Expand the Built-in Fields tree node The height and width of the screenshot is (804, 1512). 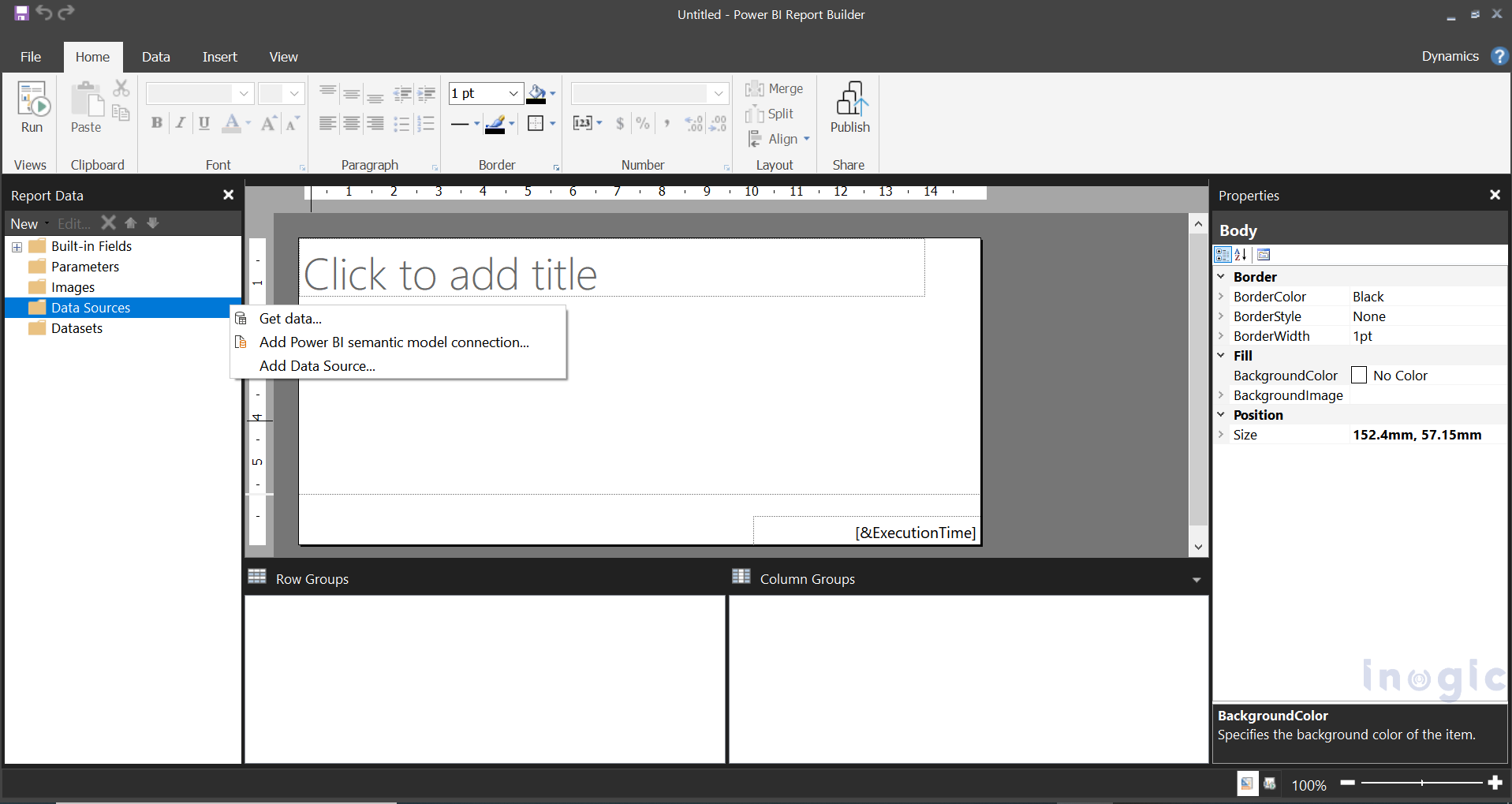click(x=17, y=247)
